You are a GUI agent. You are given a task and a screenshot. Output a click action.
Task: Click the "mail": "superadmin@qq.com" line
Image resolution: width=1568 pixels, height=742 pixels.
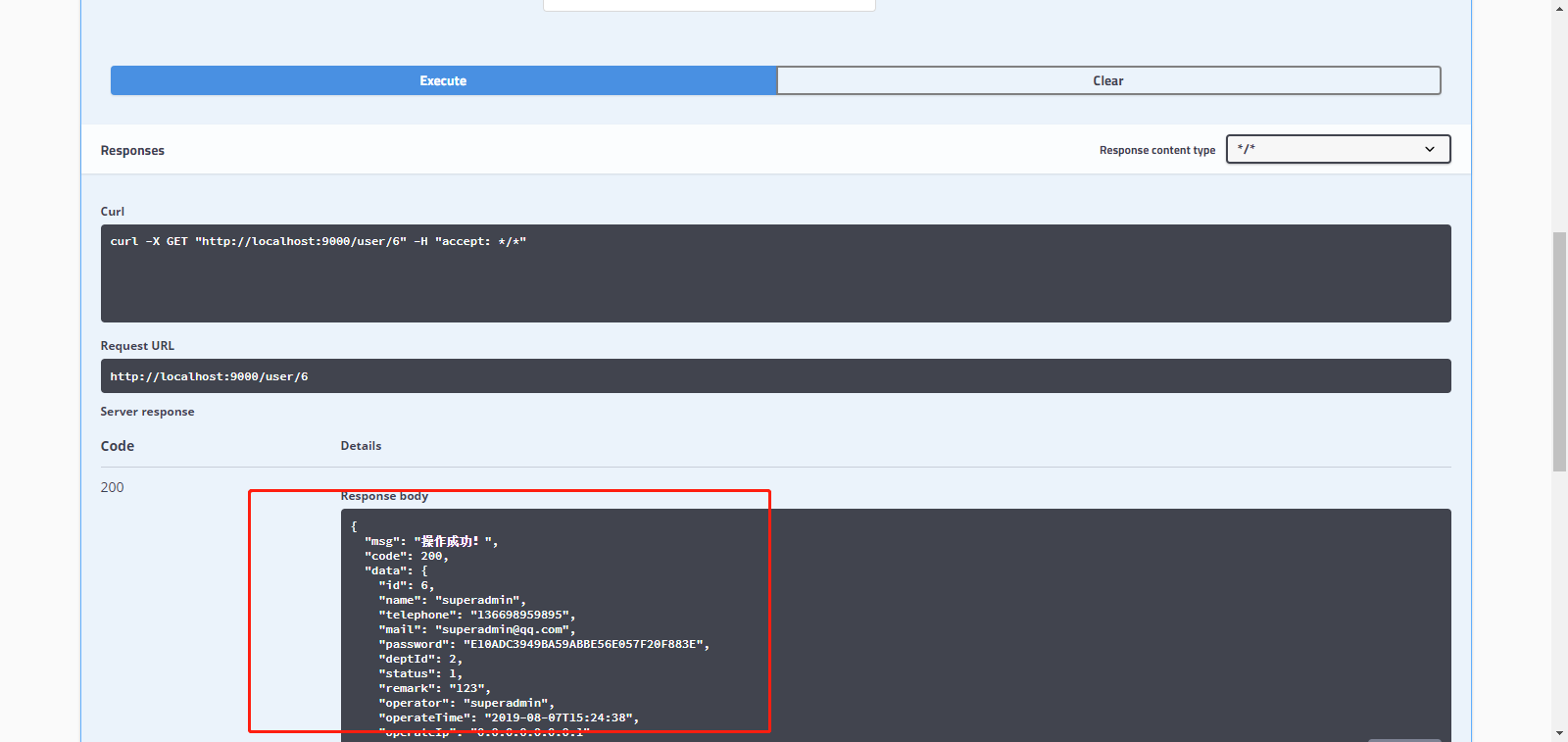pyautogui.click(x=477, y=629)
